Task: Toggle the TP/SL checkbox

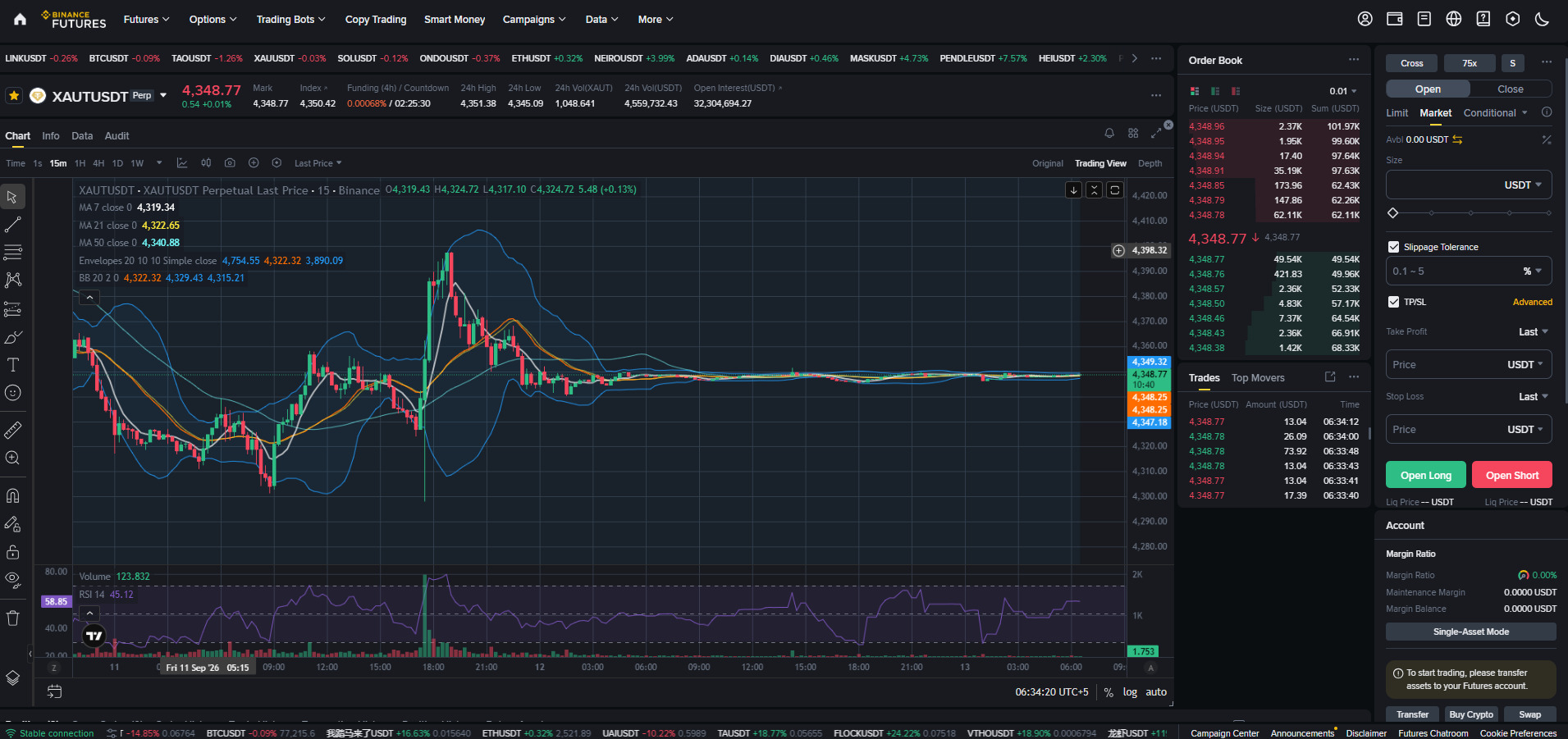Action: click(x=1393, y=302)
